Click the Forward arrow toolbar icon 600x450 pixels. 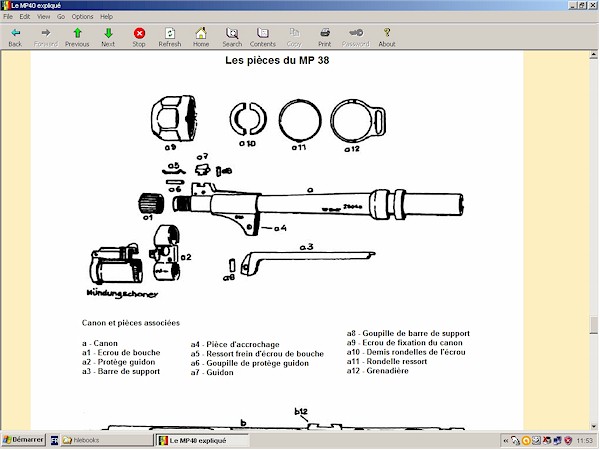pyautogui.click(x=46, y=33)
